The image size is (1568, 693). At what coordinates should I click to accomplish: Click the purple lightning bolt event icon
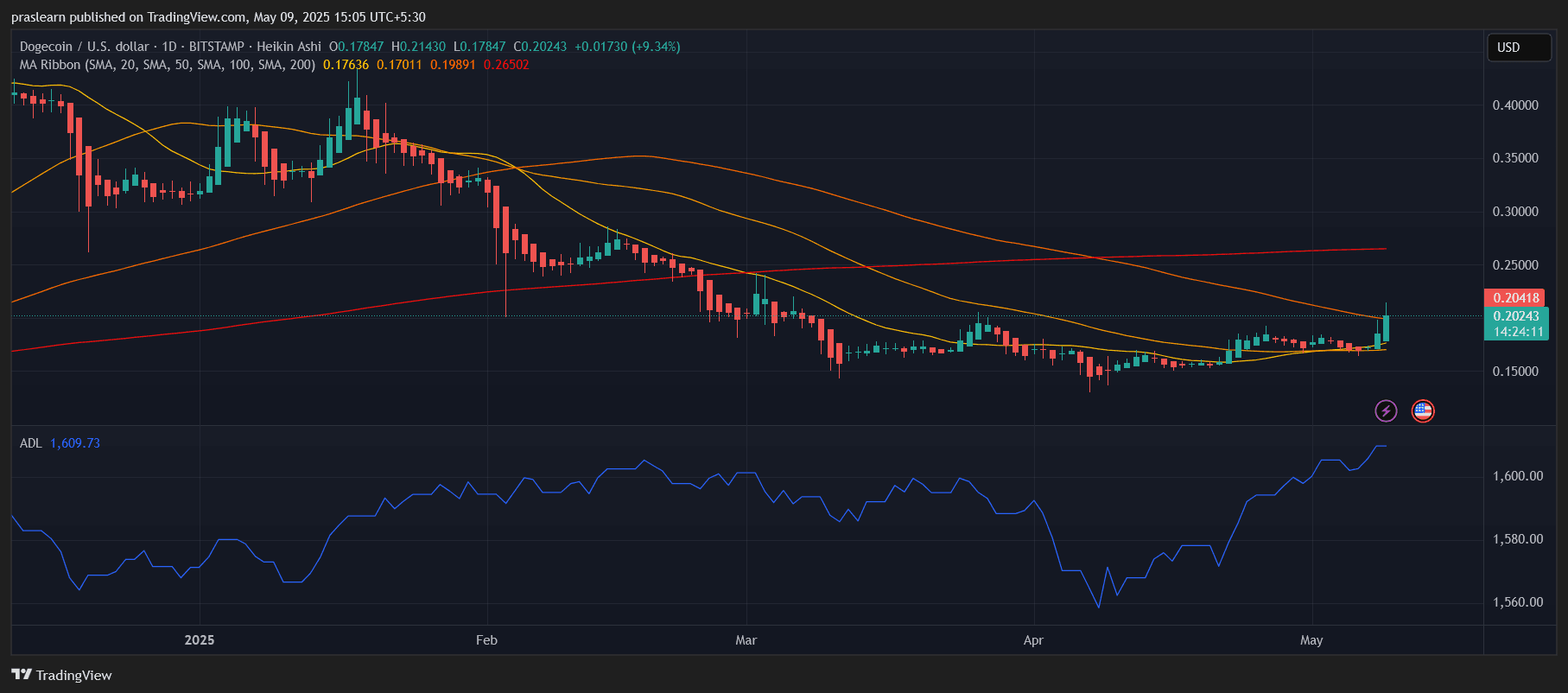pos(1386,410)
